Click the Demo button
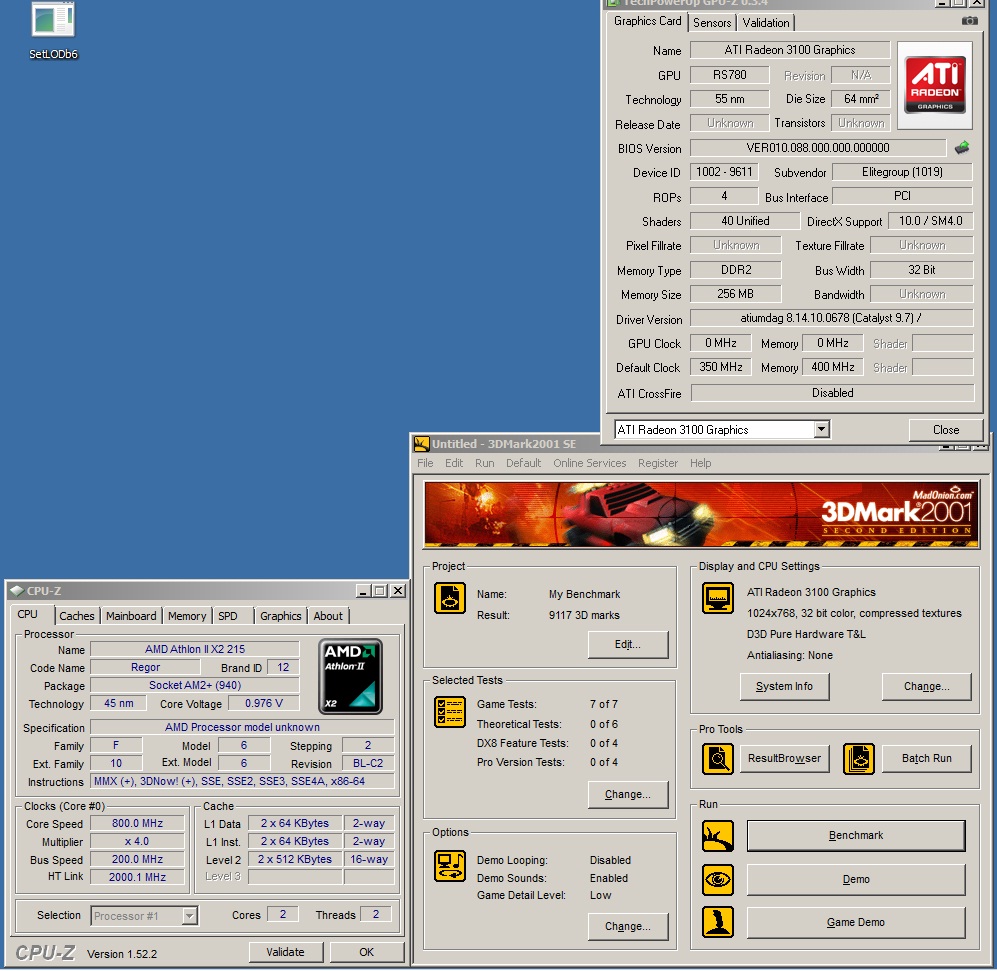 (x=856, y=879)
